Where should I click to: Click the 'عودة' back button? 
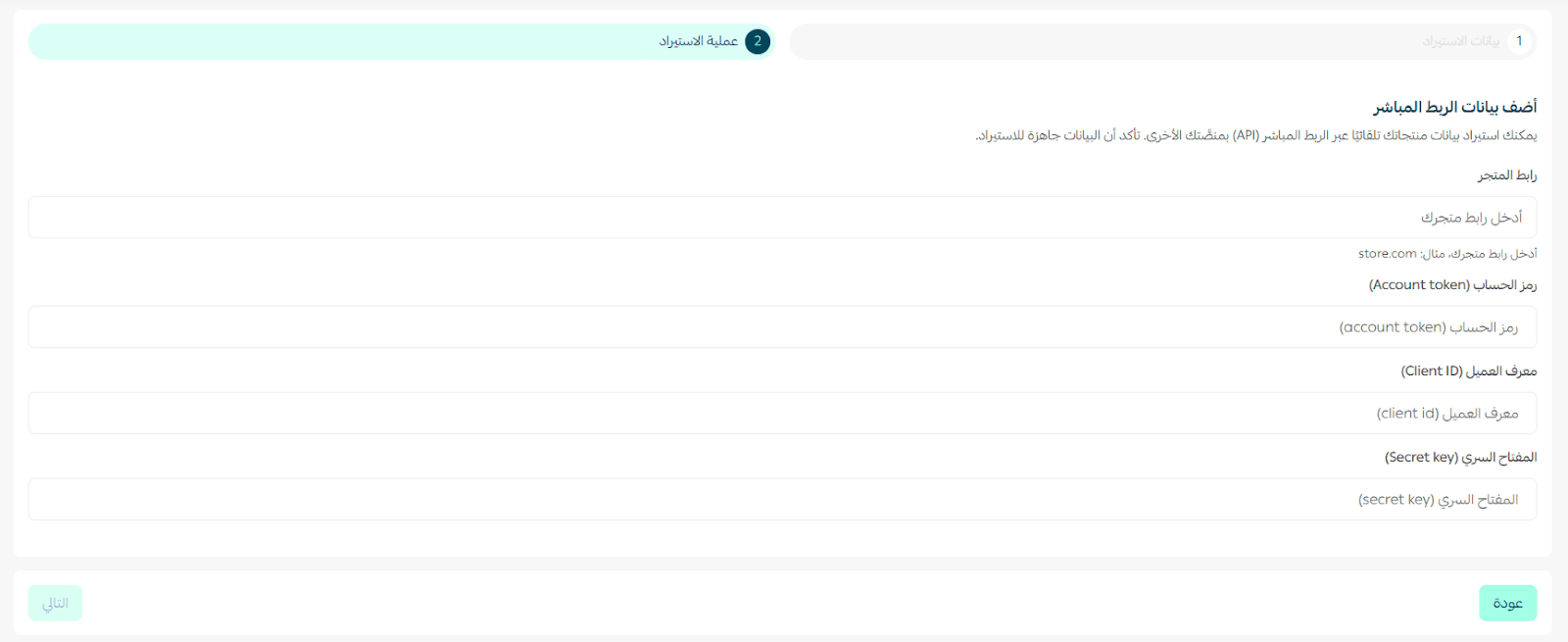pos(1507,603)
